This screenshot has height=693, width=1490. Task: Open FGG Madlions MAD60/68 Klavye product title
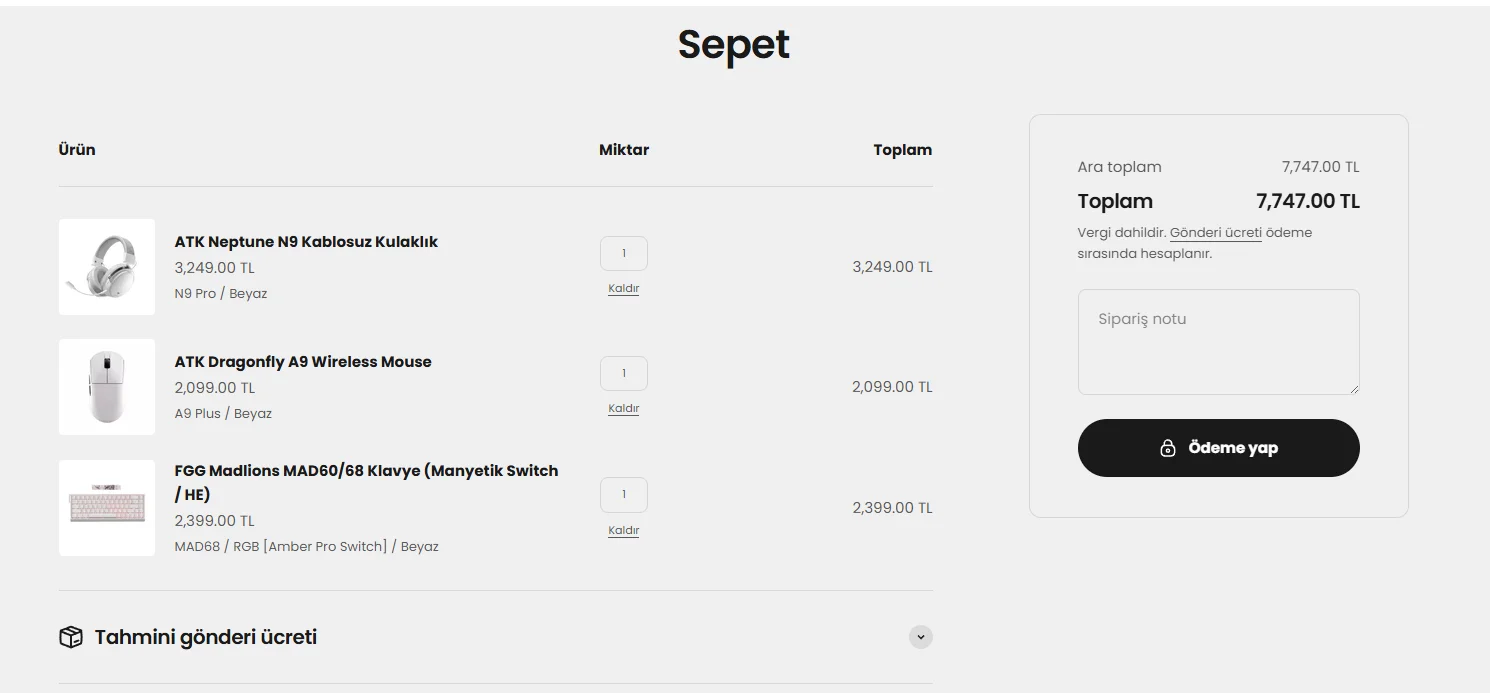[367, 482]
